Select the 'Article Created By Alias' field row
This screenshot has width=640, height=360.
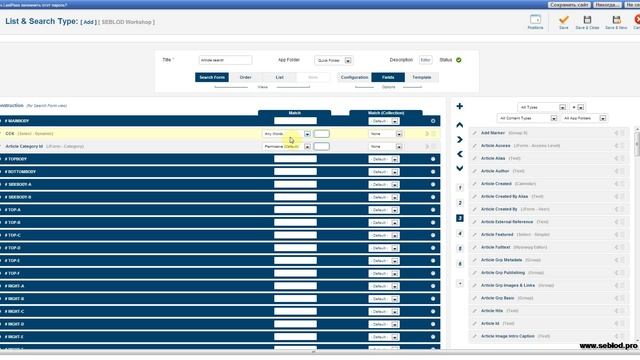tap(549, 197)
